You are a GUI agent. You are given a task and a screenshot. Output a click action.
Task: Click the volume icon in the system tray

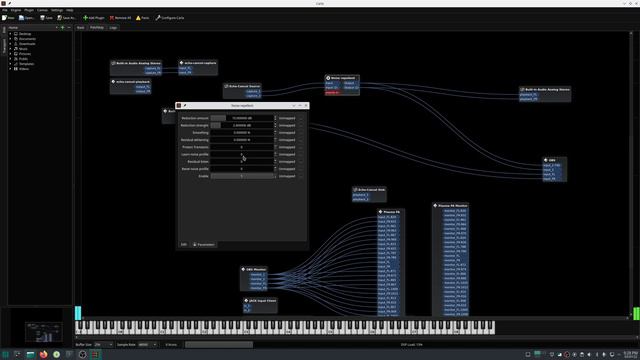pos(589,354)
